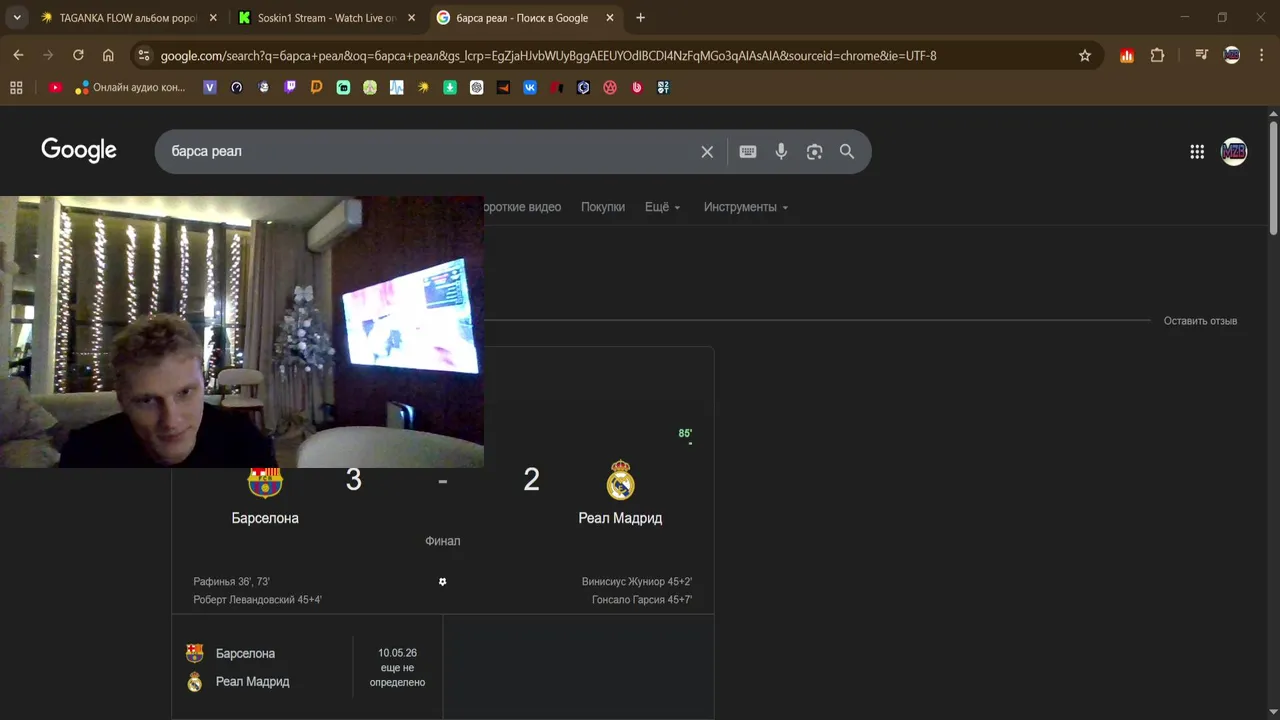
Task: Open the line-chart bookmark icon
Action: 397,87
